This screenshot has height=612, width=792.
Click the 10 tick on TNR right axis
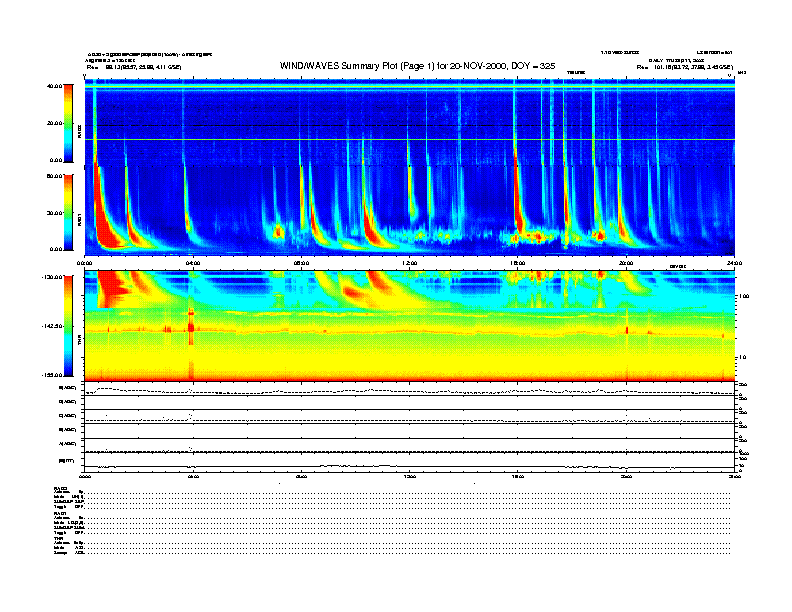pos(742,357)
